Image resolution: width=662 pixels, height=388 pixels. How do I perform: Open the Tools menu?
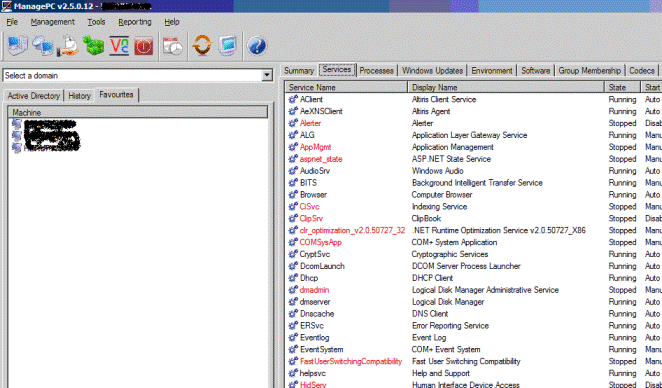[x=96, y=22]
